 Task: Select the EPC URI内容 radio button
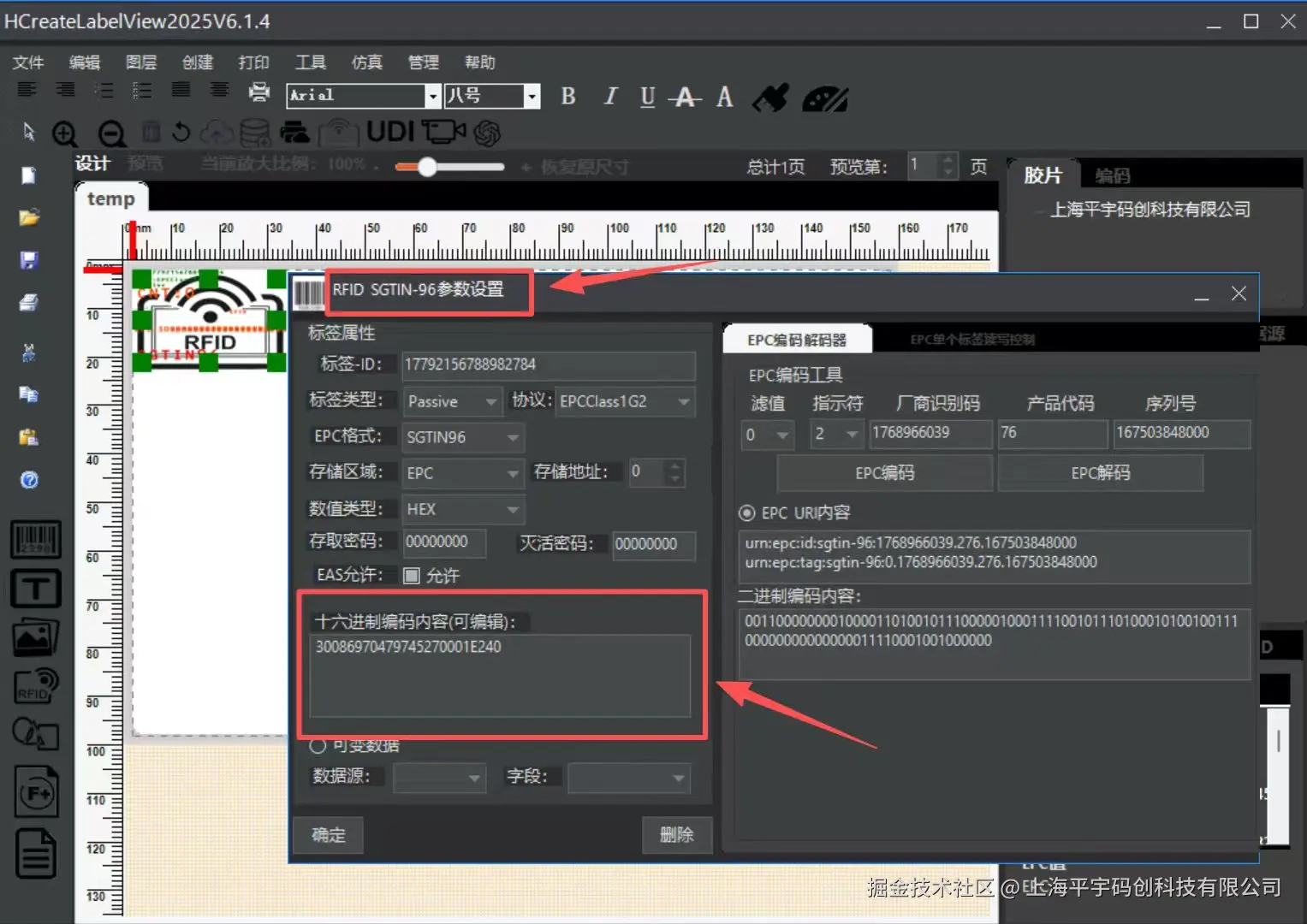coord(747,512)
